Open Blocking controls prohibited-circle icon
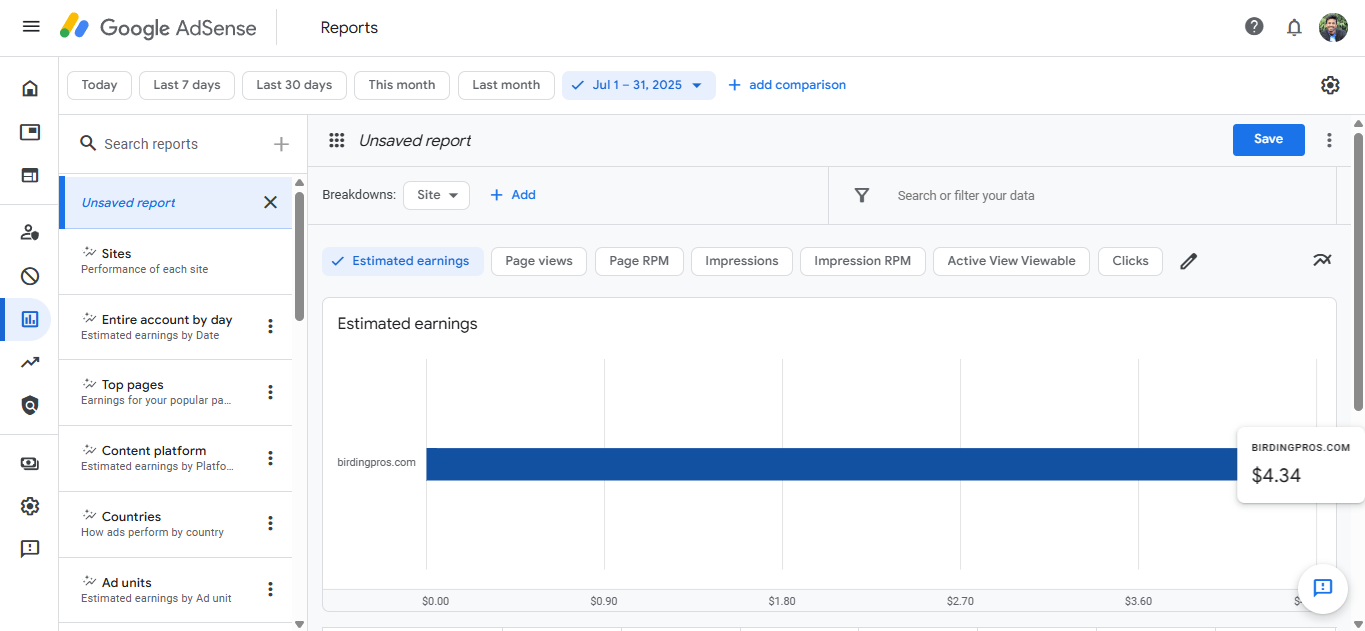 point(30,276)
